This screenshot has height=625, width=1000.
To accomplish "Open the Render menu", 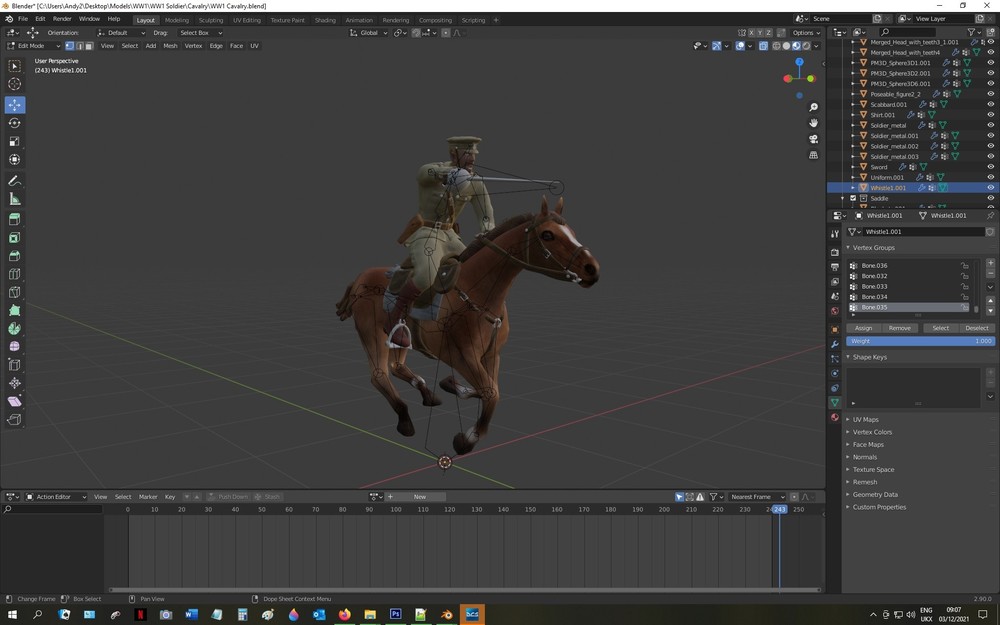I will point(62,19).
